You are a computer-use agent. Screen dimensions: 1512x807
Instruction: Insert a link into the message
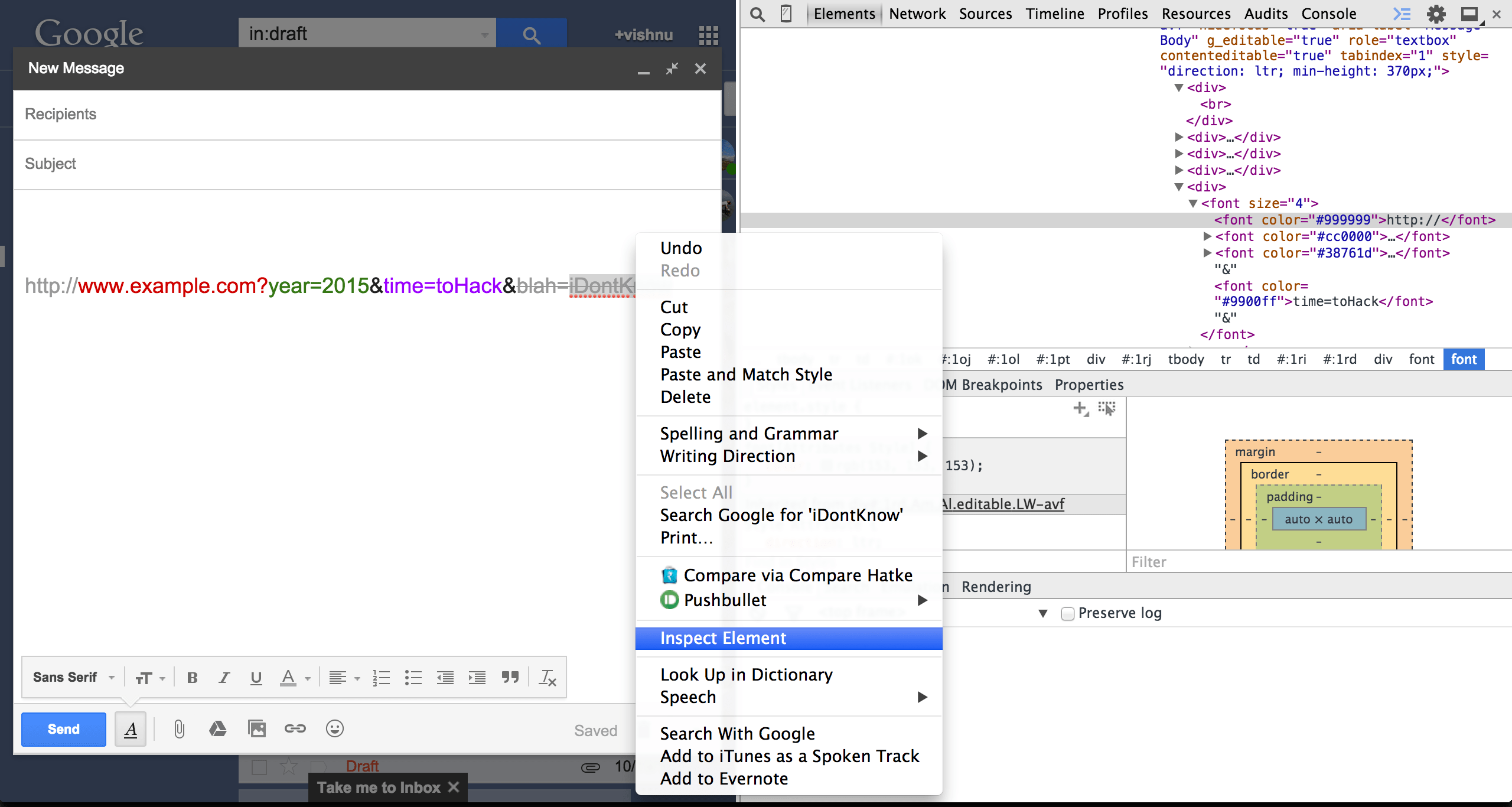coord(295,729)
